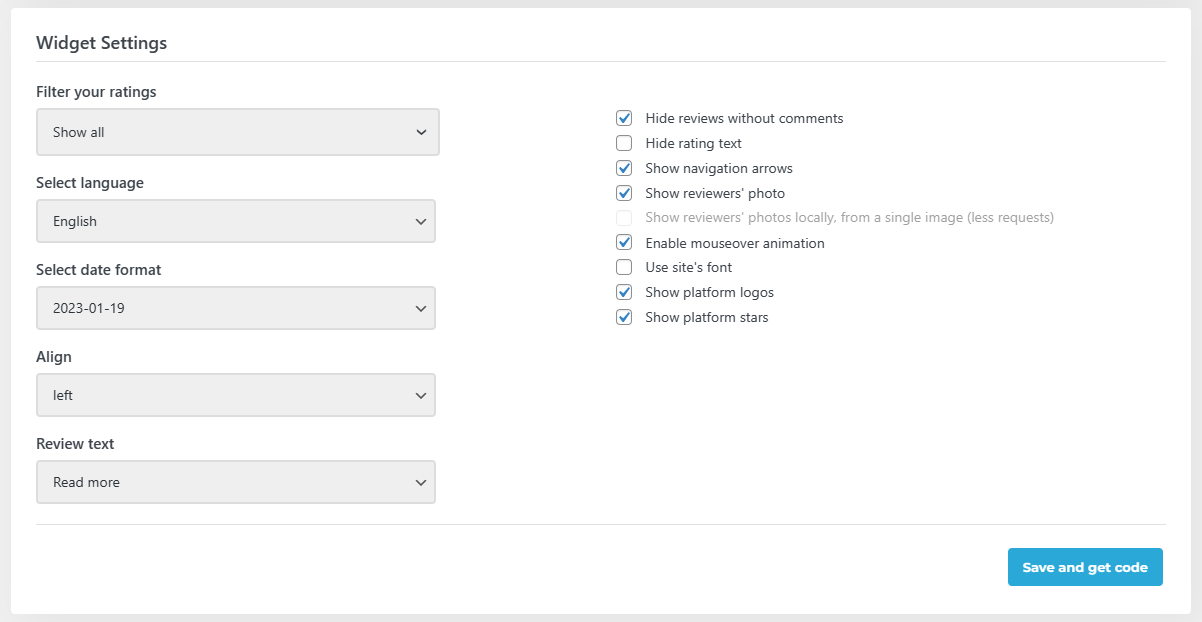Viewport: 1202px width, 622px height.
Task: Click the 'Widget Settings' heading
Action: [101, 43]
